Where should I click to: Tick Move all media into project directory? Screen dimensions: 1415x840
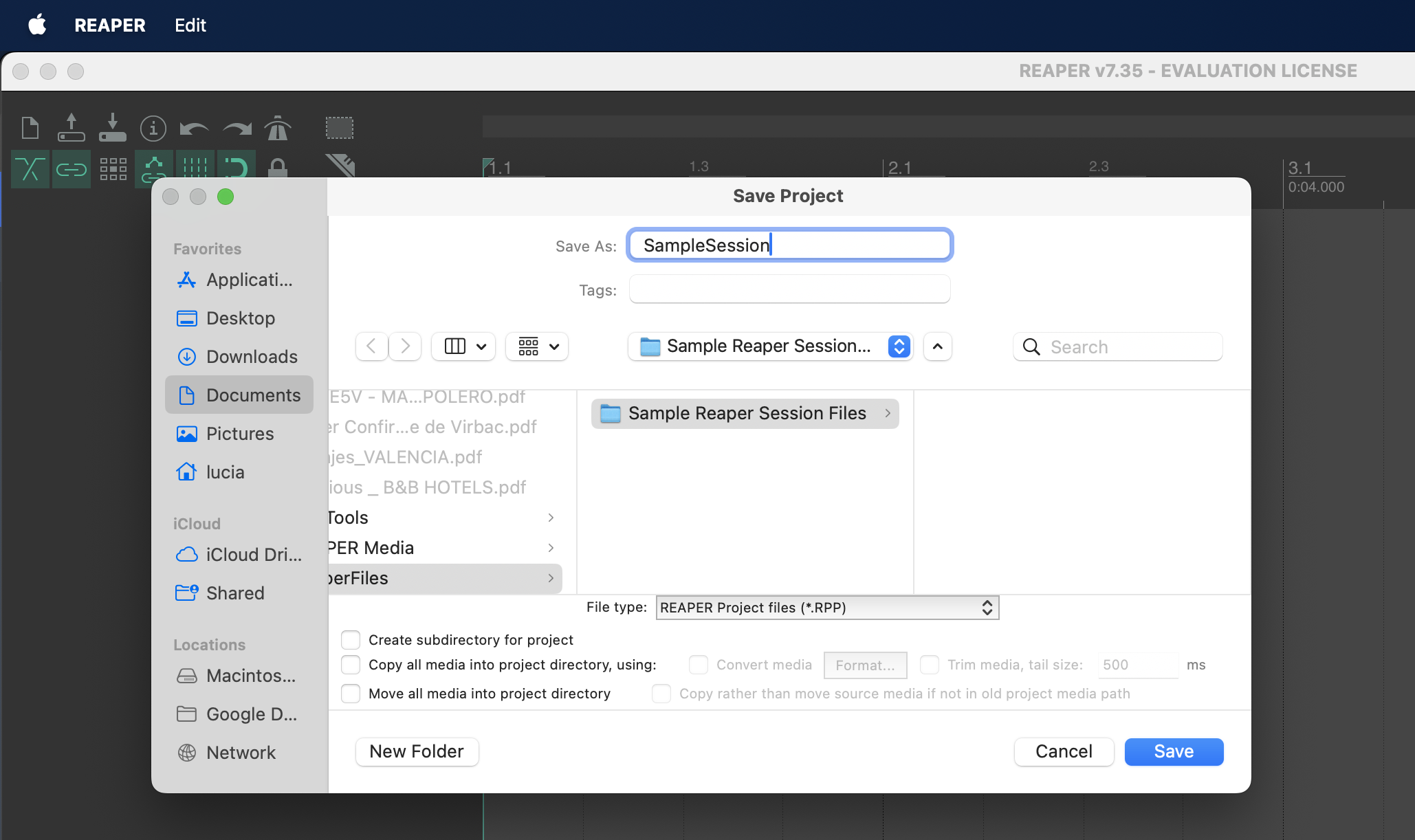pos(351,694)
